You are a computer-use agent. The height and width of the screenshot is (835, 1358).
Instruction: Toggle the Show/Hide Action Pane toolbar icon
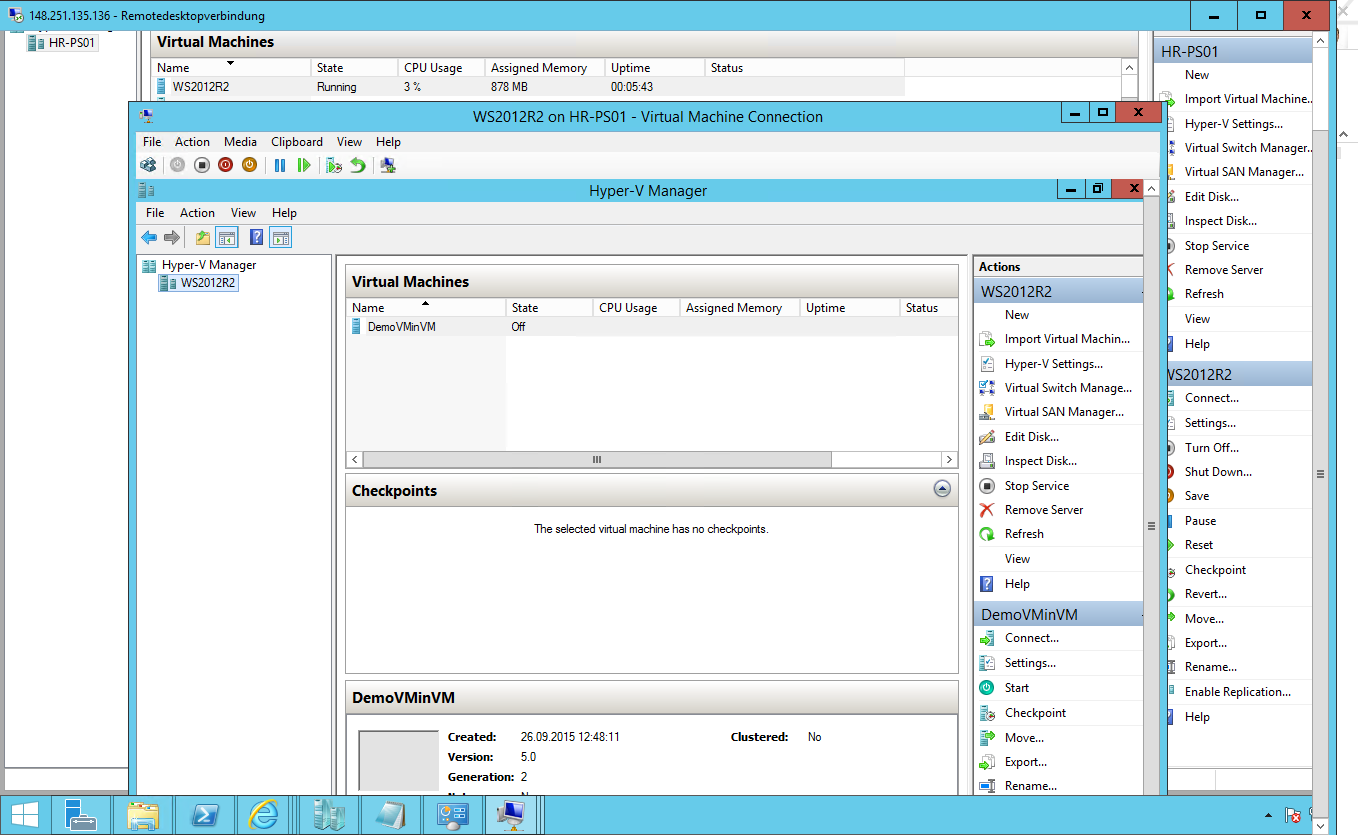281,237
